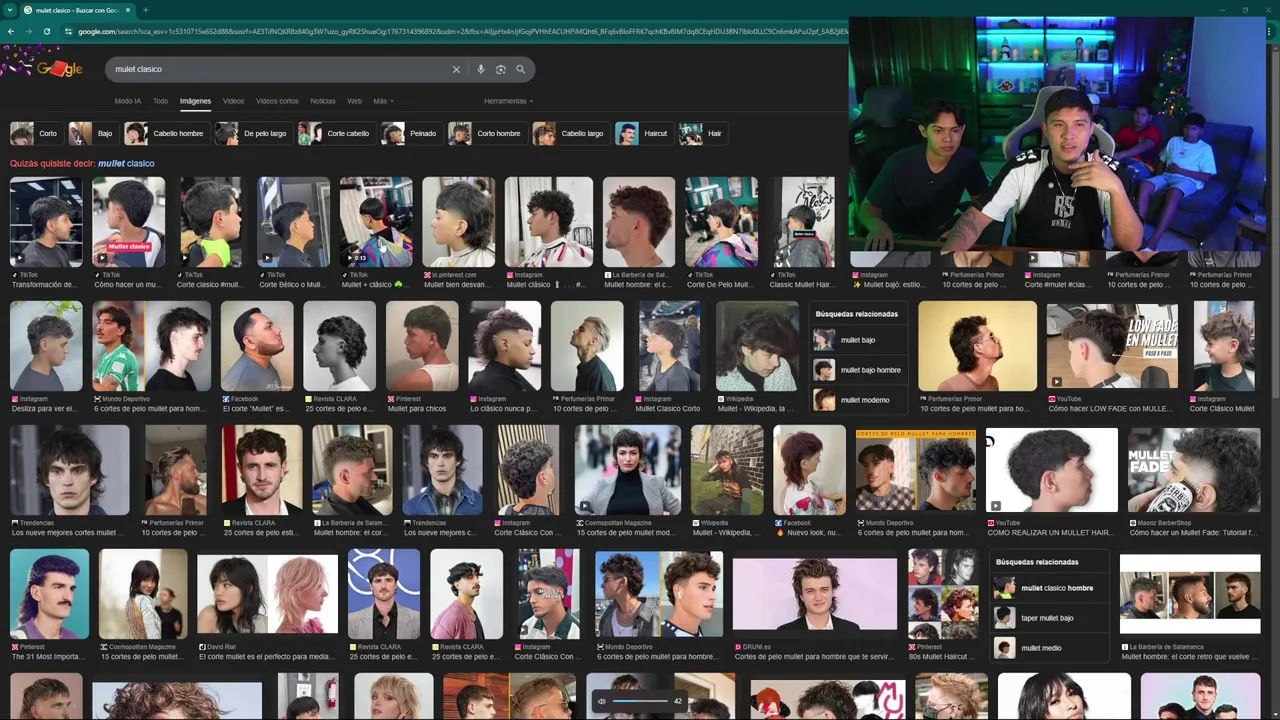The height and width of the screenshot is (720, 1280).
Task: Open related search 'taper mullet bajo'
Action: tap(1050, 618)
